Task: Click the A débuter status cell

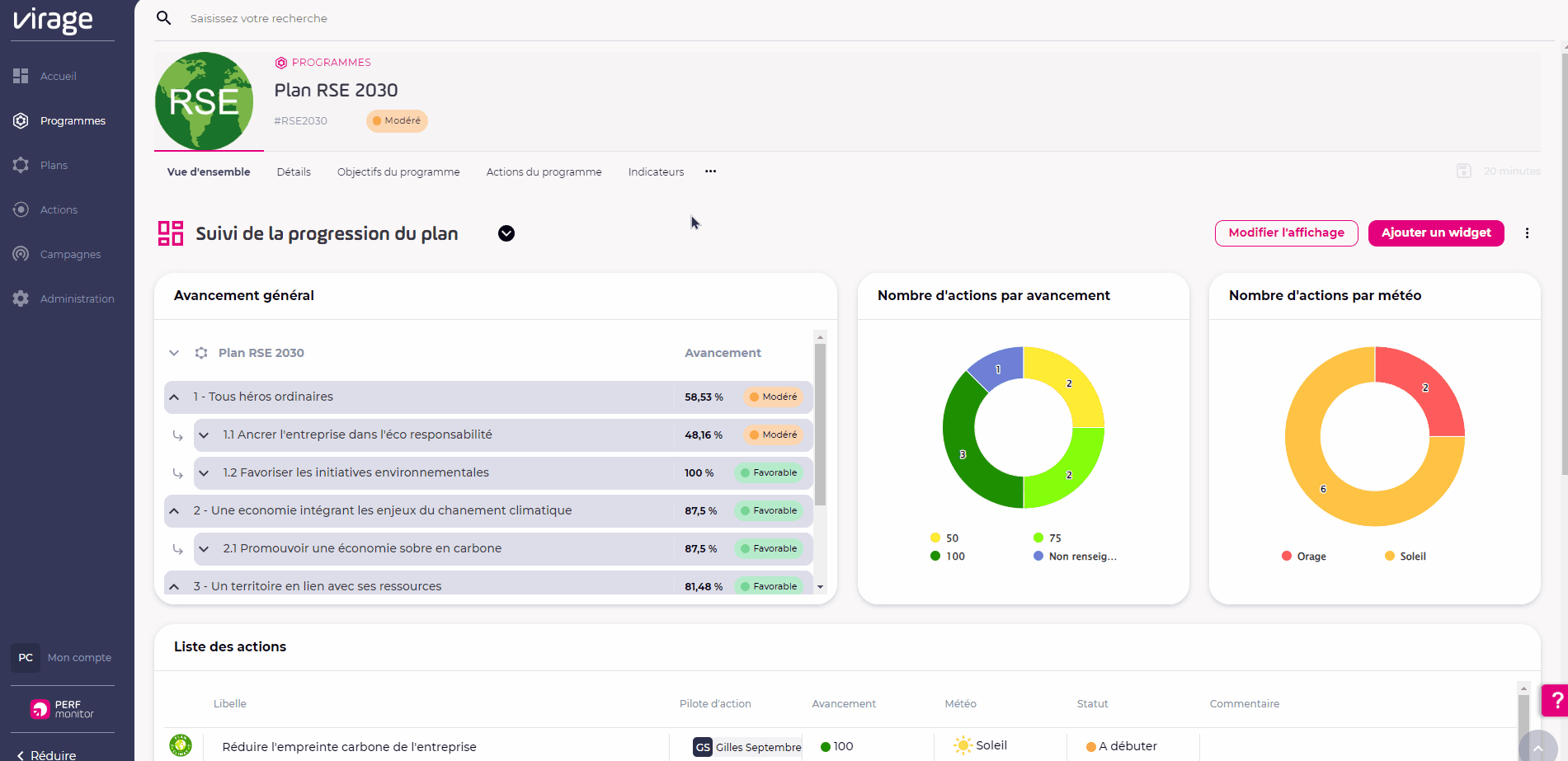Action: (x=1122, y=746)
